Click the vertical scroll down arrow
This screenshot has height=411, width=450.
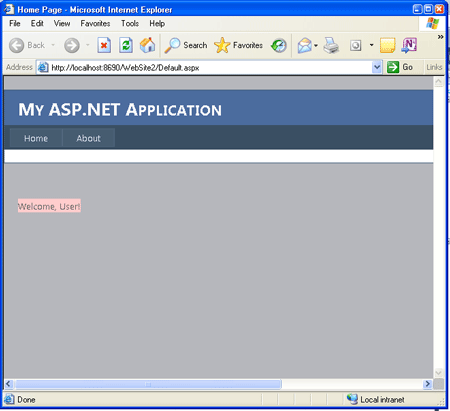(x=439, y=372)
